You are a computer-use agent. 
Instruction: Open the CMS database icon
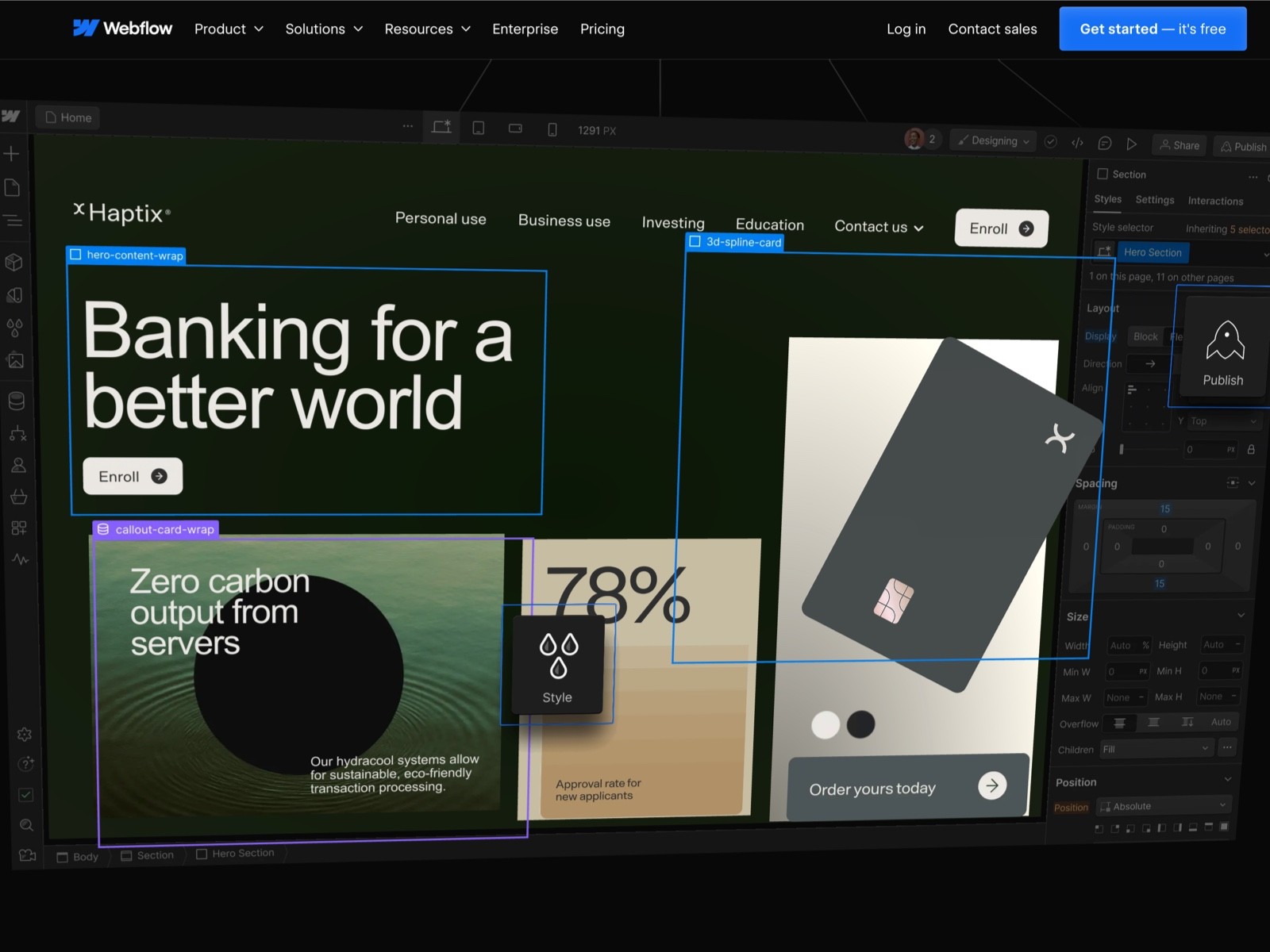tap(16, 401)
